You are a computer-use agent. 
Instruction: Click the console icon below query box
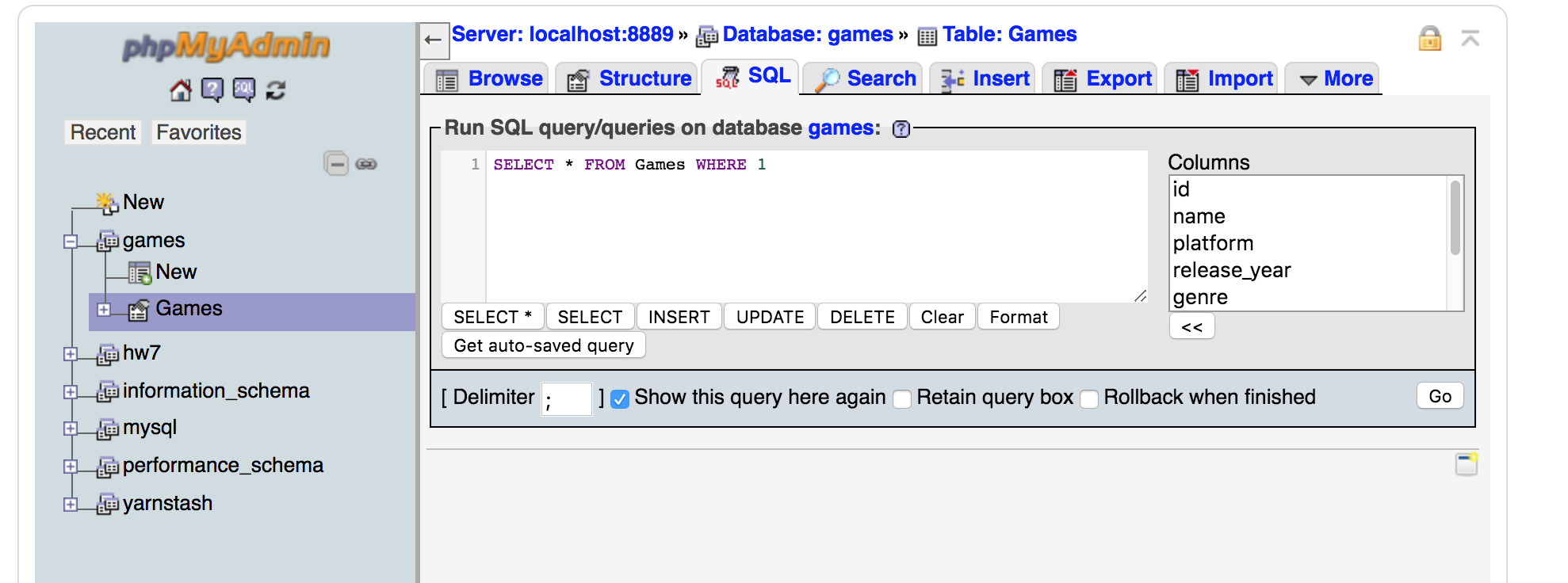pos(1466,464)
